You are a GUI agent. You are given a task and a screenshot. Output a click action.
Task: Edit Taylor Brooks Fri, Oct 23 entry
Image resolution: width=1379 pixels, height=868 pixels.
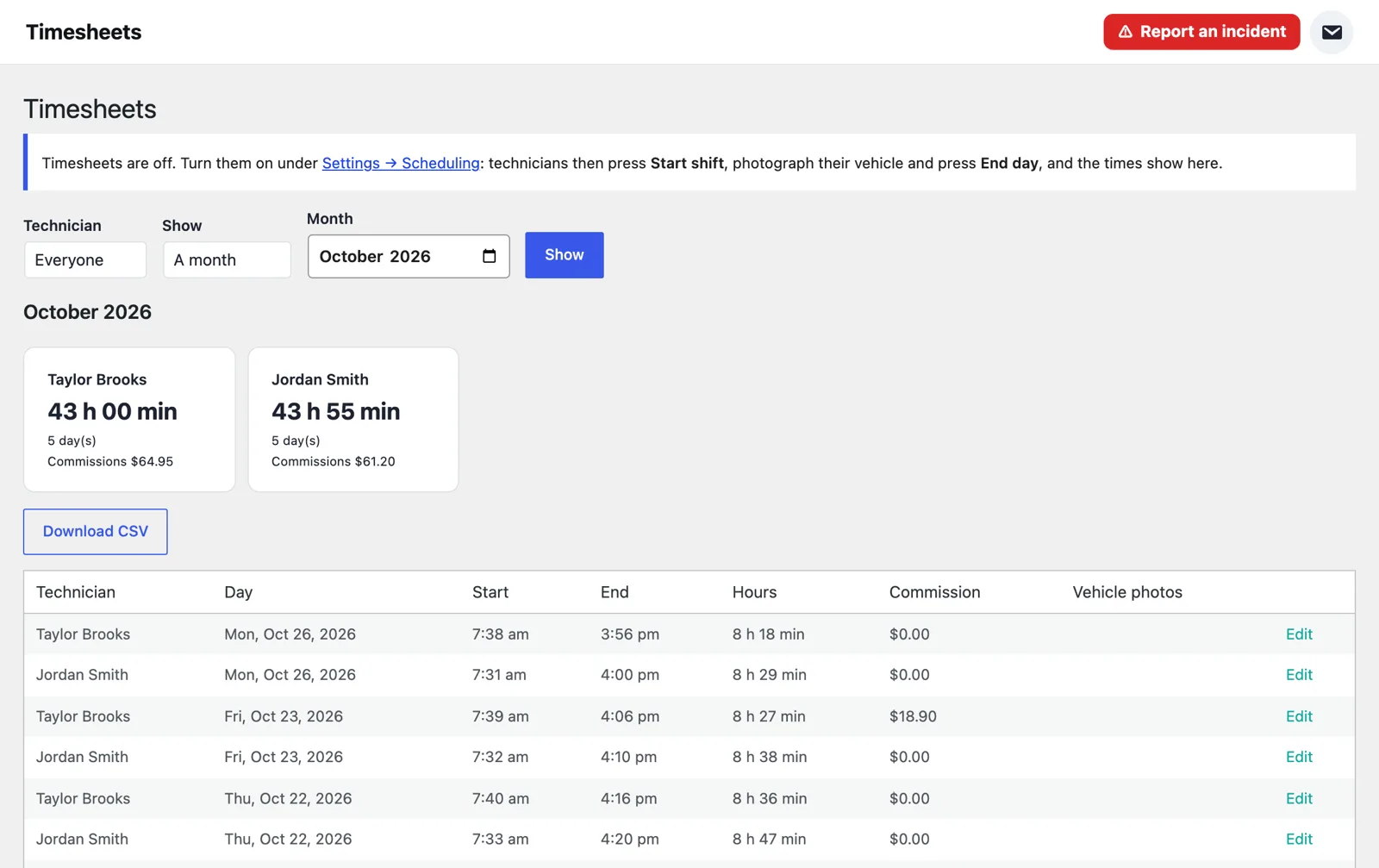pyautogui.click(x=1299, y=716)
